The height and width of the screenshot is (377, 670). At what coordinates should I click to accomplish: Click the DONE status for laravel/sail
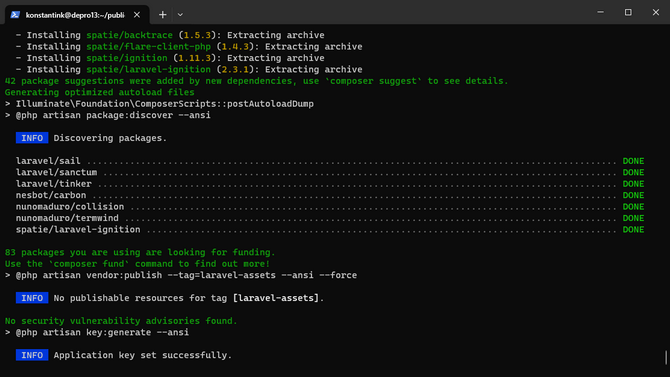point(633,161)
